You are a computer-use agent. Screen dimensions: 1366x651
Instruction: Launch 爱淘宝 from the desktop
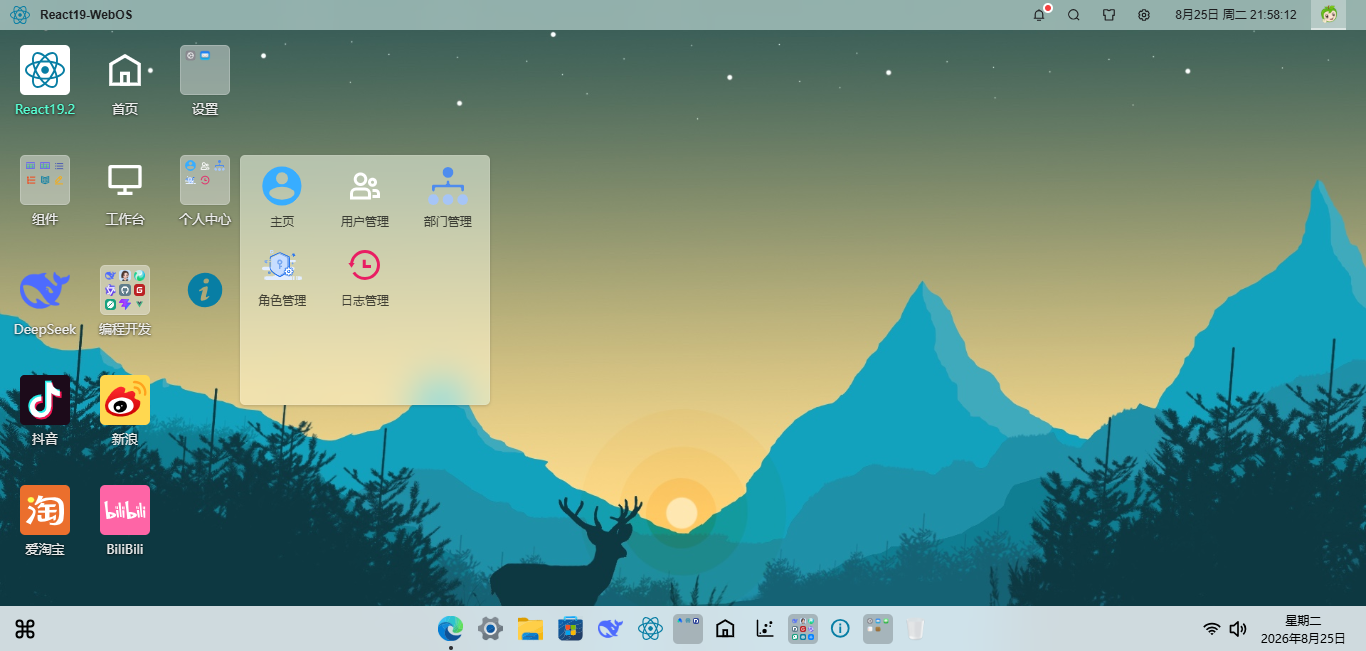coord(45,510)
